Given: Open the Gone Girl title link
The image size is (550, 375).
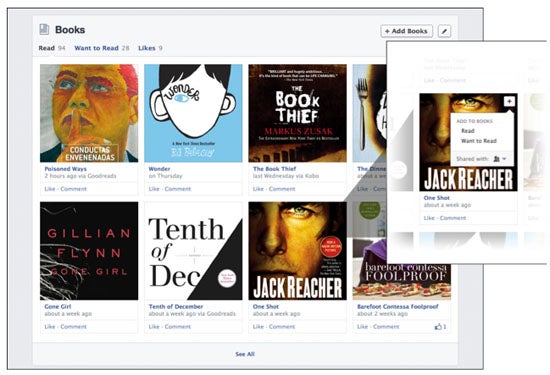Looking at the screenshot, I should (x=58, y=307).
